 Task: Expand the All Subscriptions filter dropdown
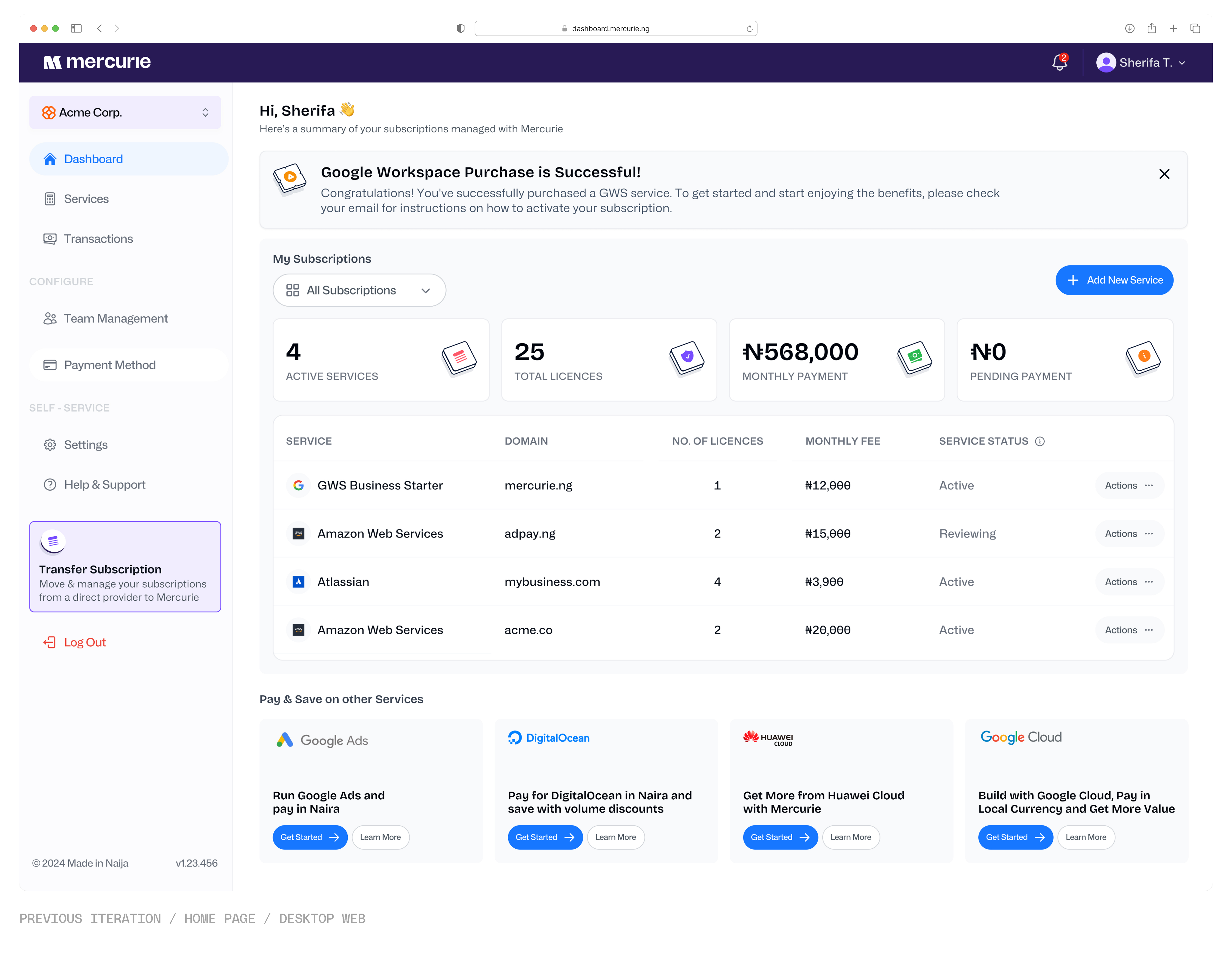click(359, 290)
